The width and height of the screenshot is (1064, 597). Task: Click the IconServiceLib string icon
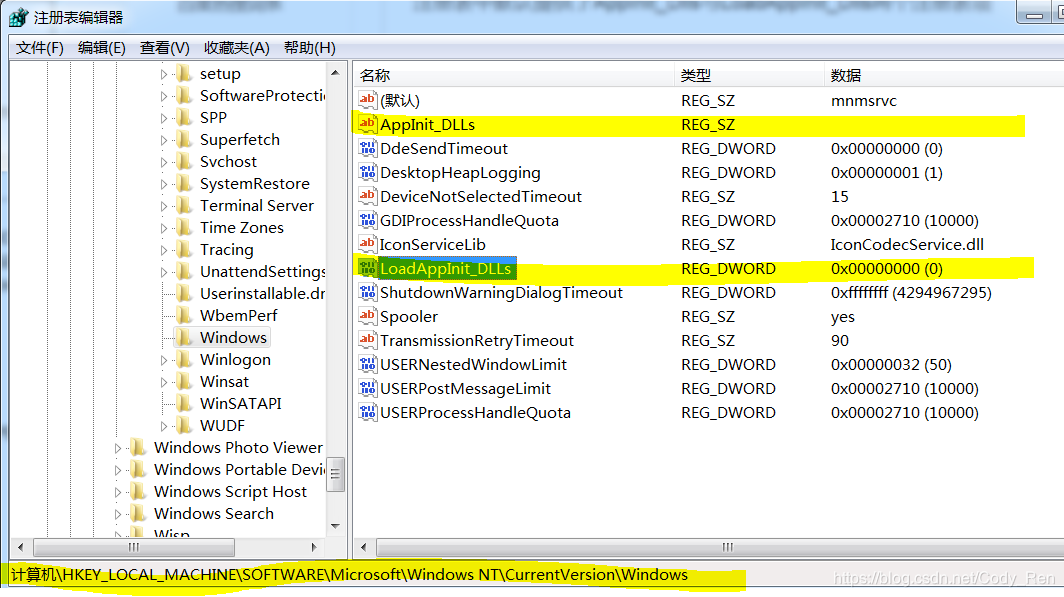coord(367,245)
